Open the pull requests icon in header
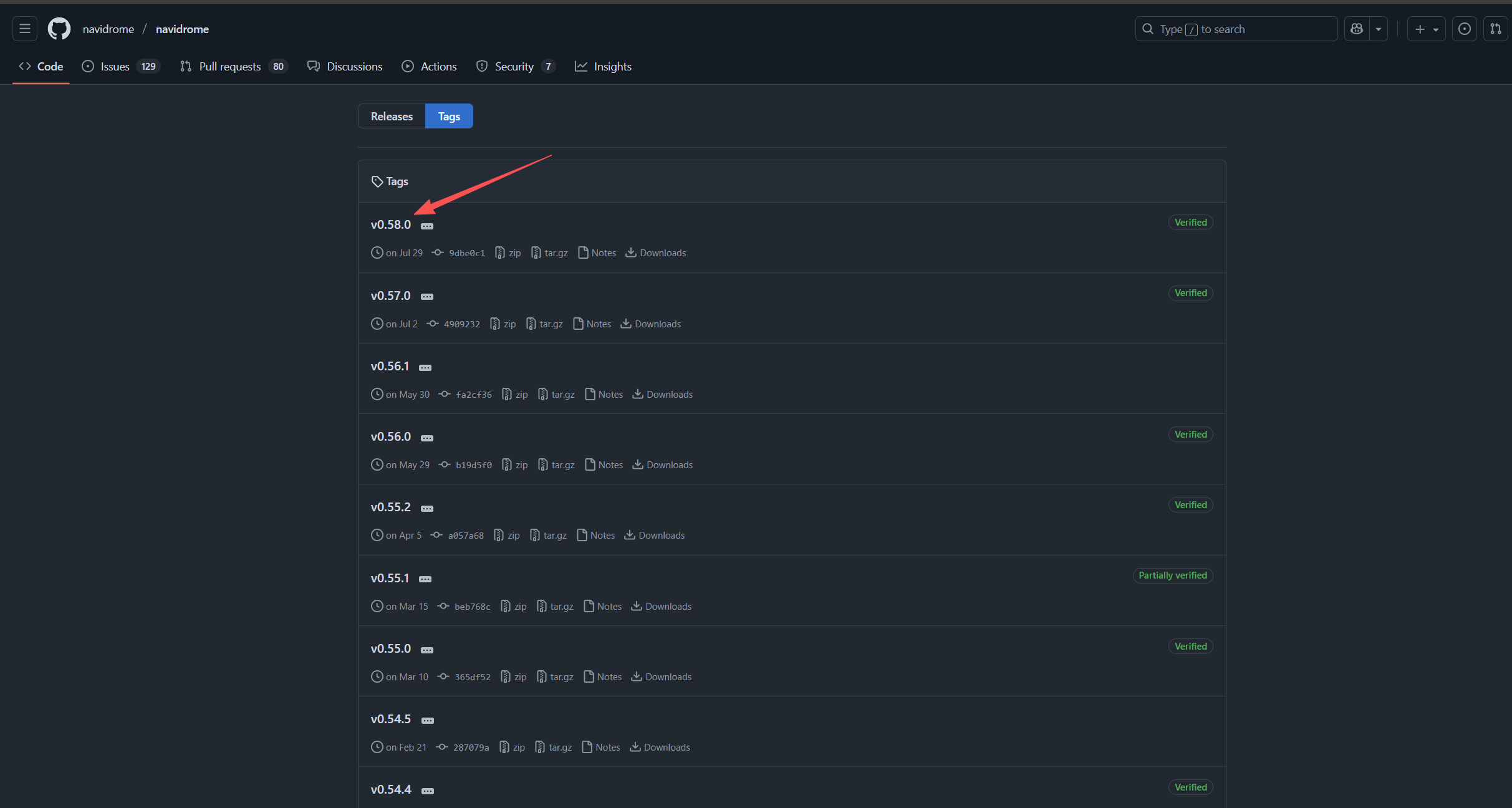This screenshot has width=1512, height=808. point(1495,29)
